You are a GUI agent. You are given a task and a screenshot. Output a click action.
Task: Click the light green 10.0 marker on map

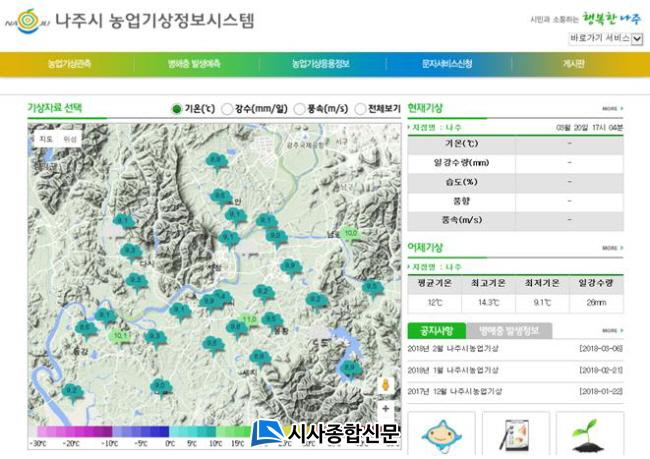[x=350, y=233]
